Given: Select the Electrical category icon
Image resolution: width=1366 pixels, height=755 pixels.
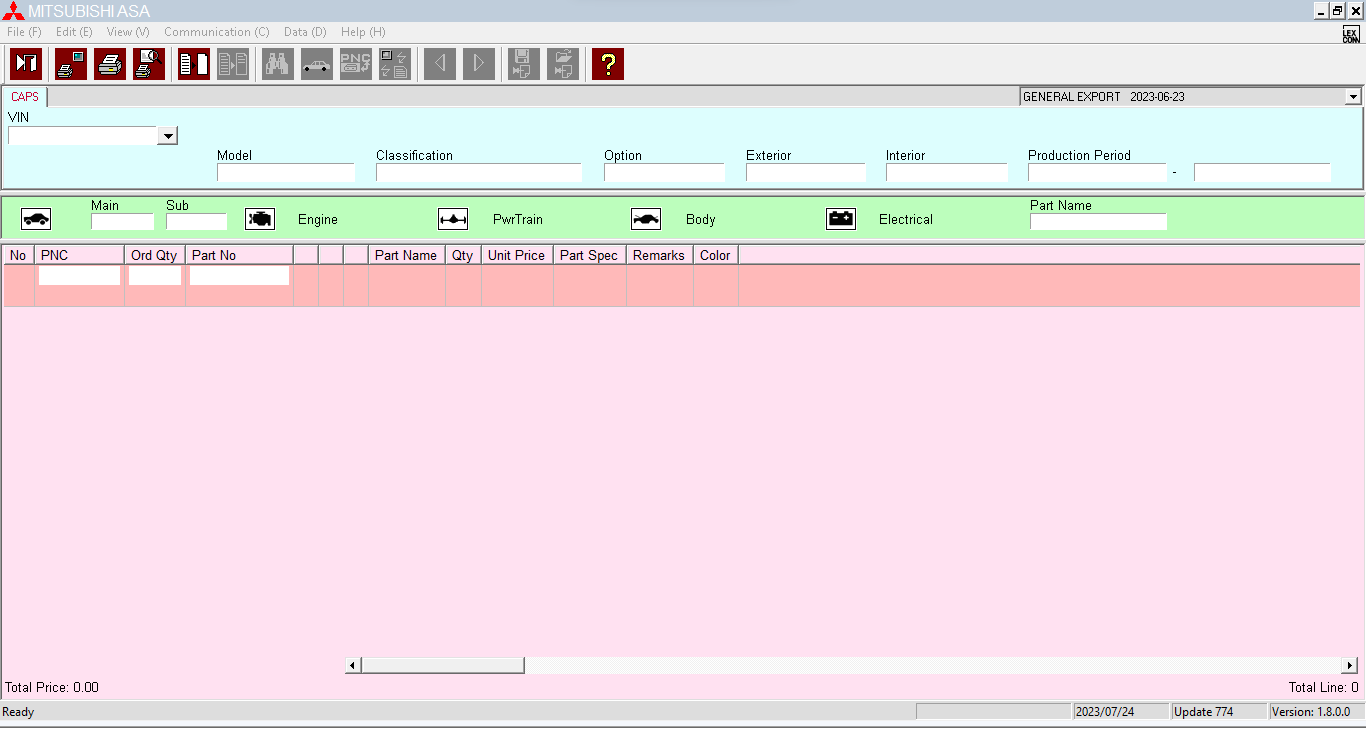Looking at the screenshot, I should click(x=841, y=218).
